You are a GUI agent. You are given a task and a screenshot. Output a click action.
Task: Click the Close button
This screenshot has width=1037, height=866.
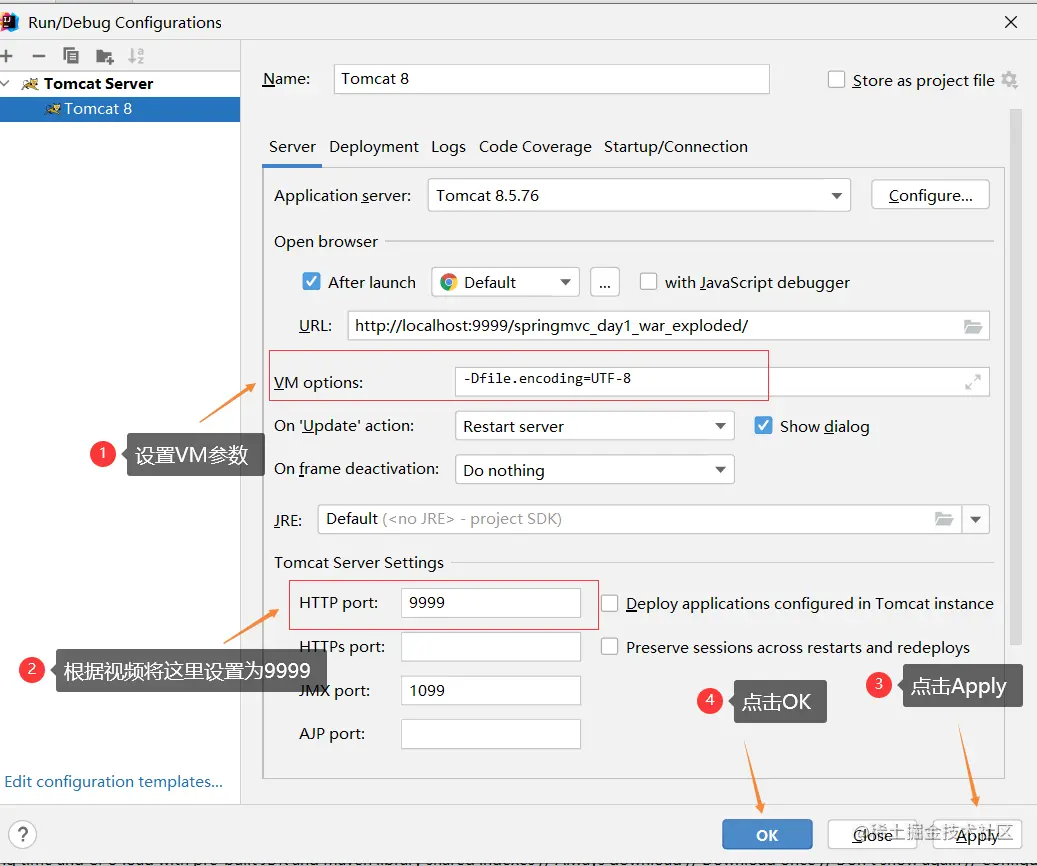872,835
